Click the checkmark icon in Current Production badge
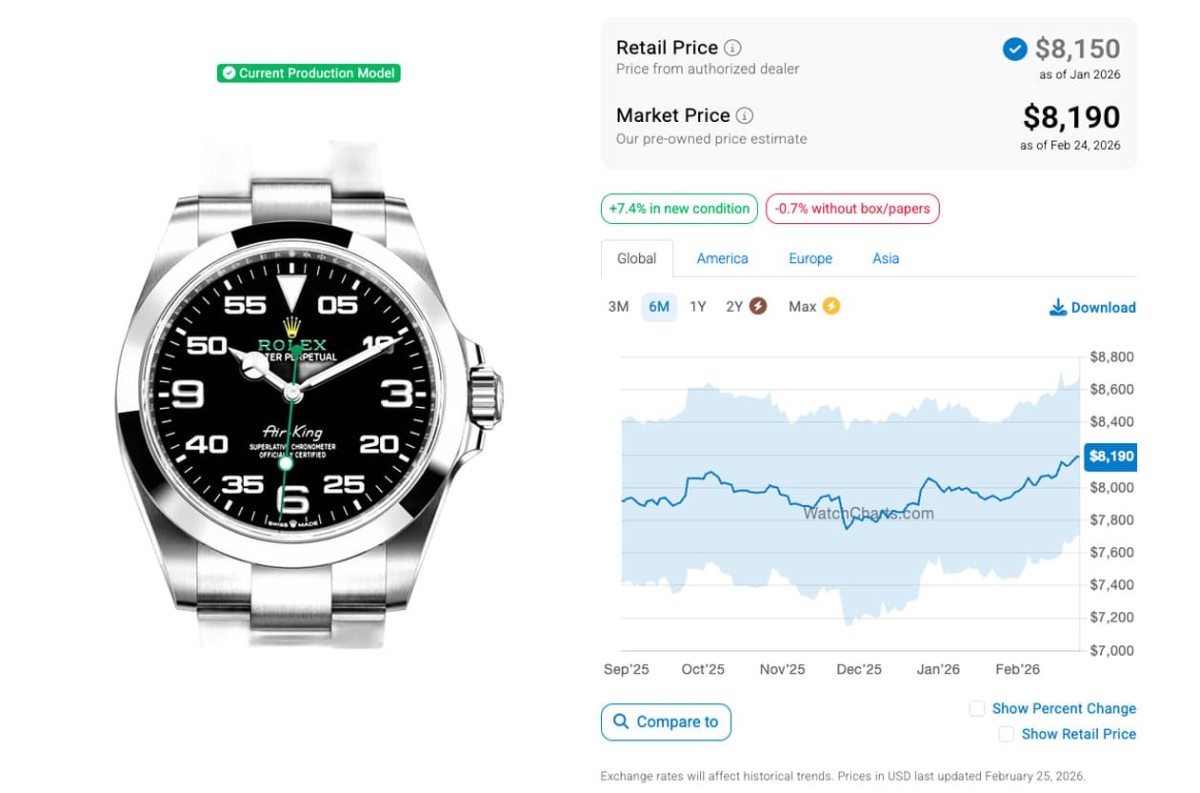Screen dimensions: 1200x793 pyautogui.click(x=229, y=73)
